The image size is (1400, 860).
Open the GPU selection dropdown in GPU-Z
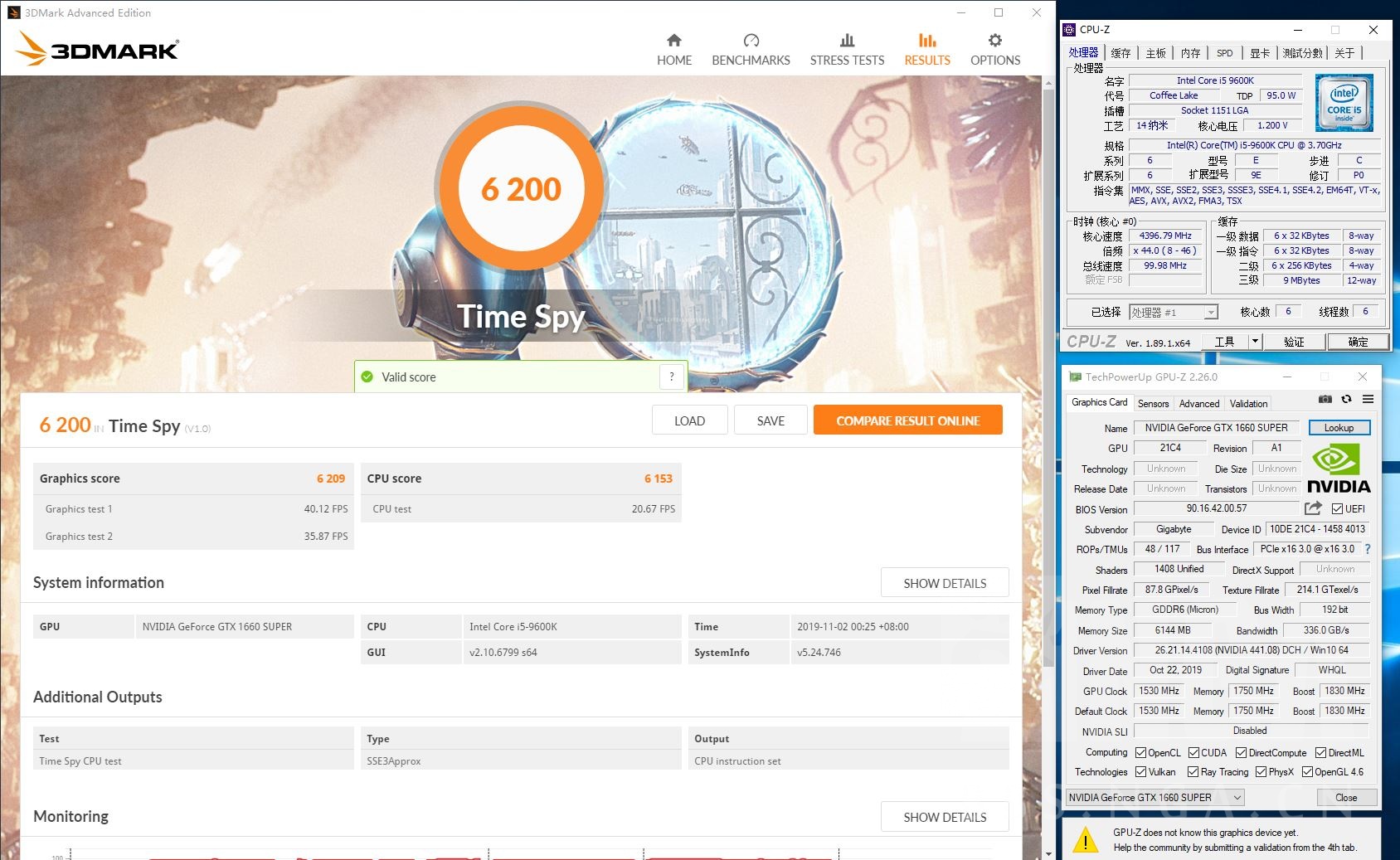click(x=1155, y=798)
